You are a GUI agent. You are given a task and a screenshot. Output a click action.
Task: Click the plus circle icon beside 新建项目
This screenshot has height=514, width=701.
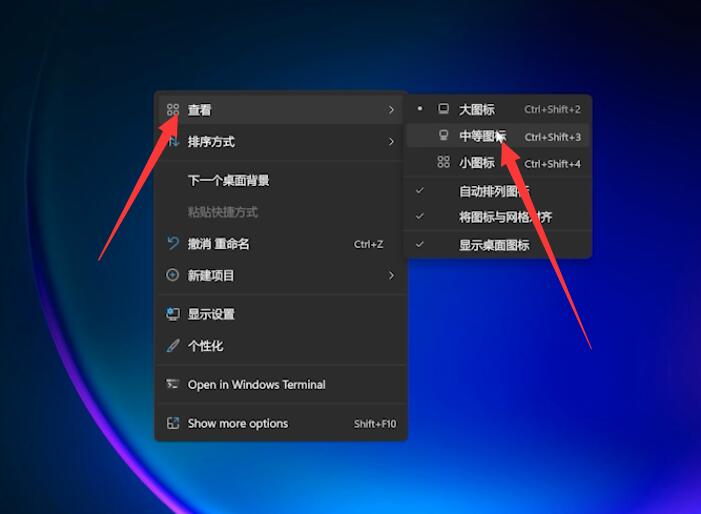(173, 275)
